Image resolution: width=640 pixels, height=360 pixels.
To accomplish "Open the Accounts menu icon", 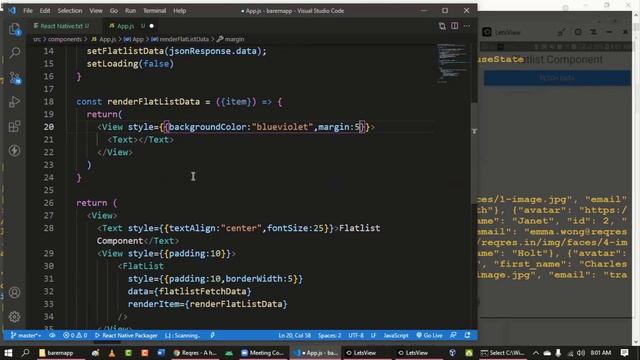I will 15,292.
